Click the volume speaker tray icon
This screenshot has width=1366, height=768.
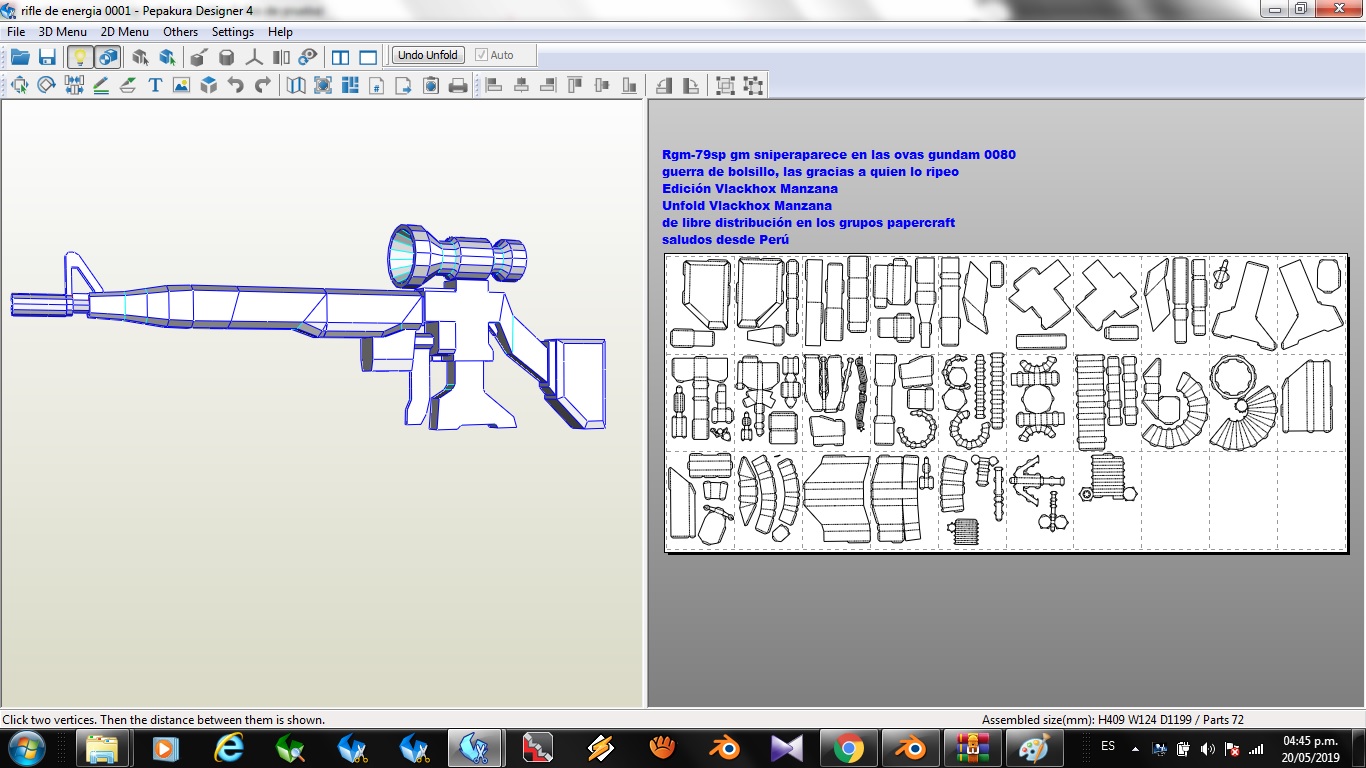click(x=1207, y=748)
